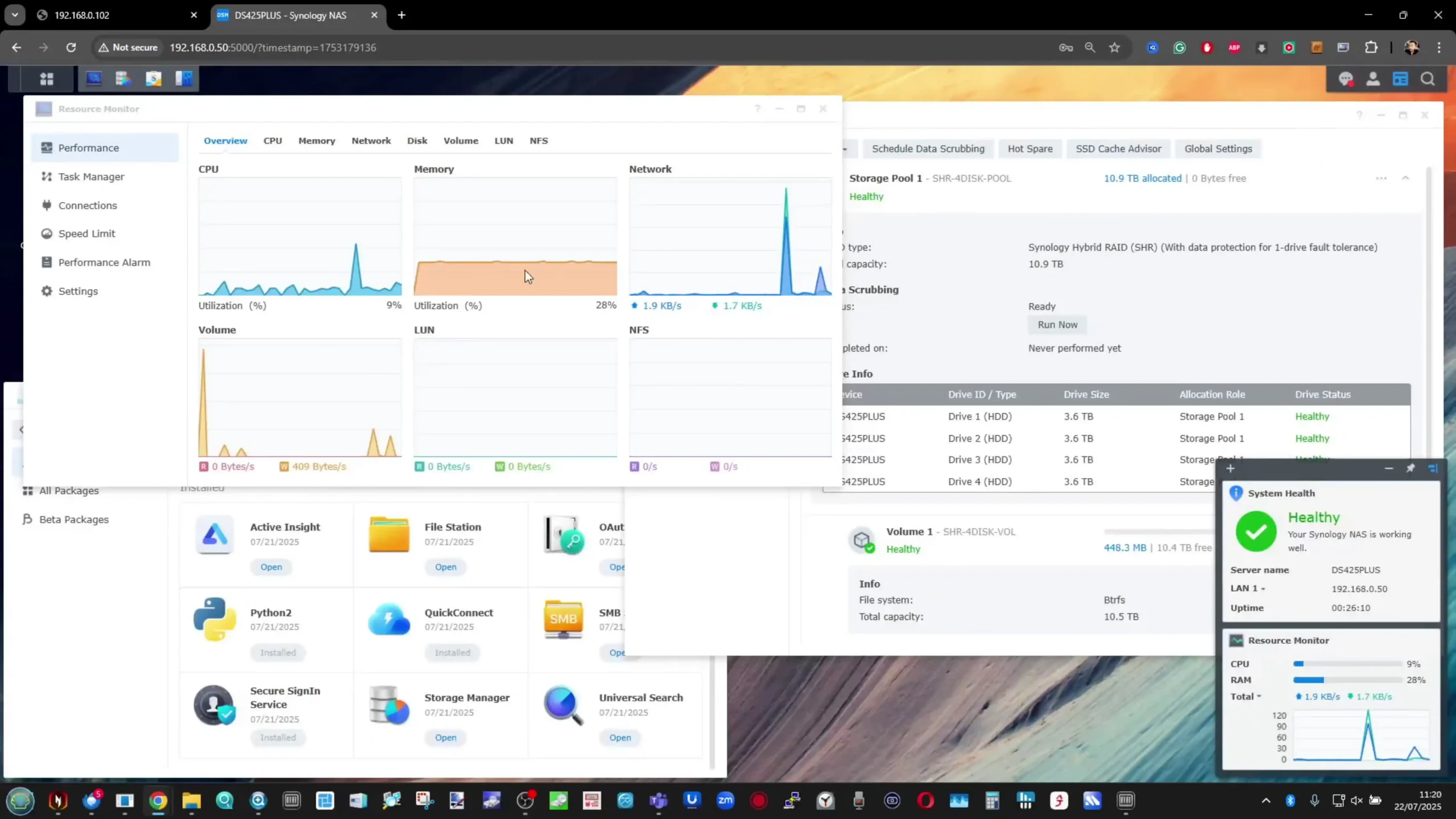Expand the Total network dropdown in widget
Image resolution: width=1456 pixels, height=819 pixels.
[x=1246, y=697]
